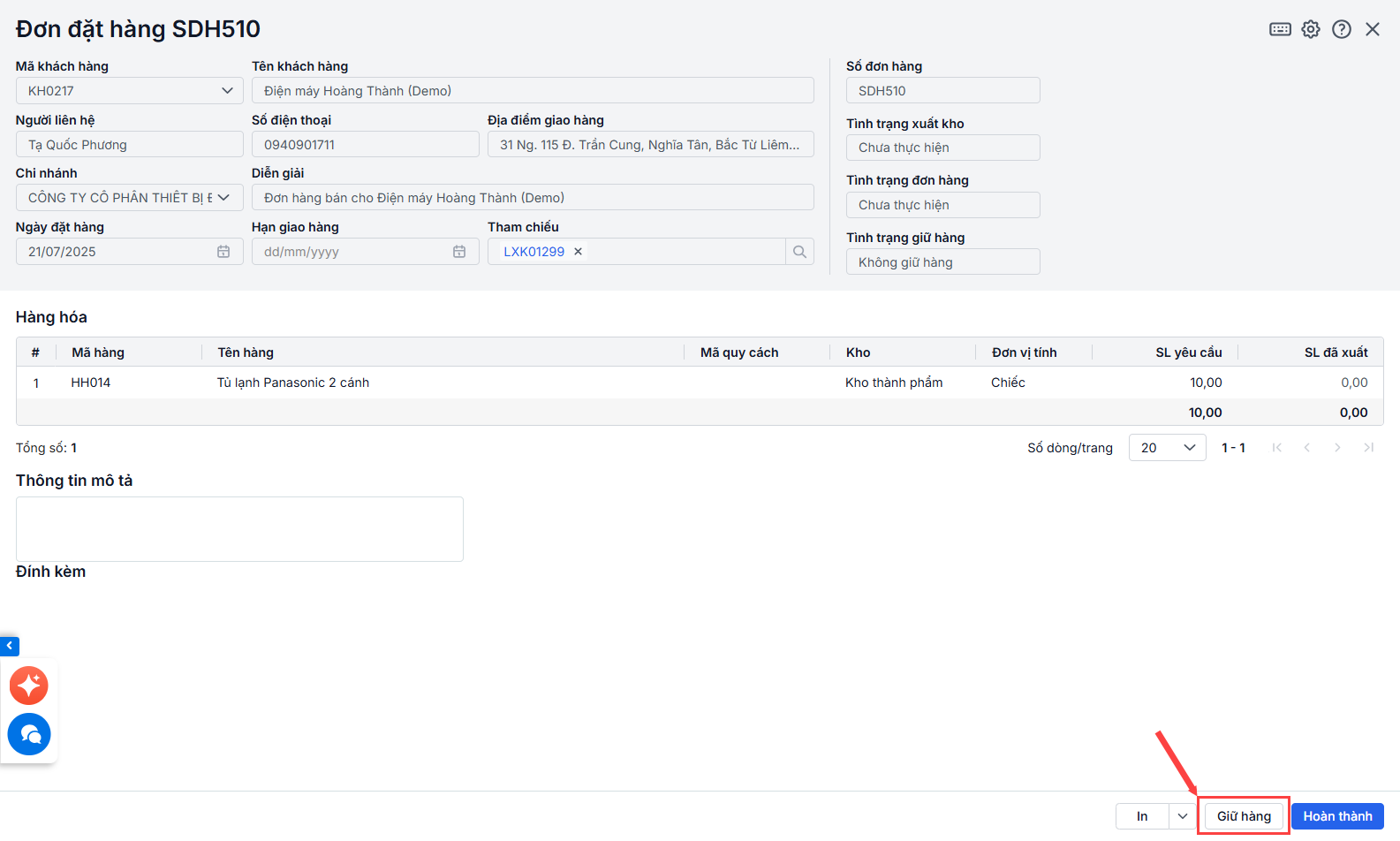Click the help question mark icon
This screenshot has width=1400, height=841.
coord(1342,29)
